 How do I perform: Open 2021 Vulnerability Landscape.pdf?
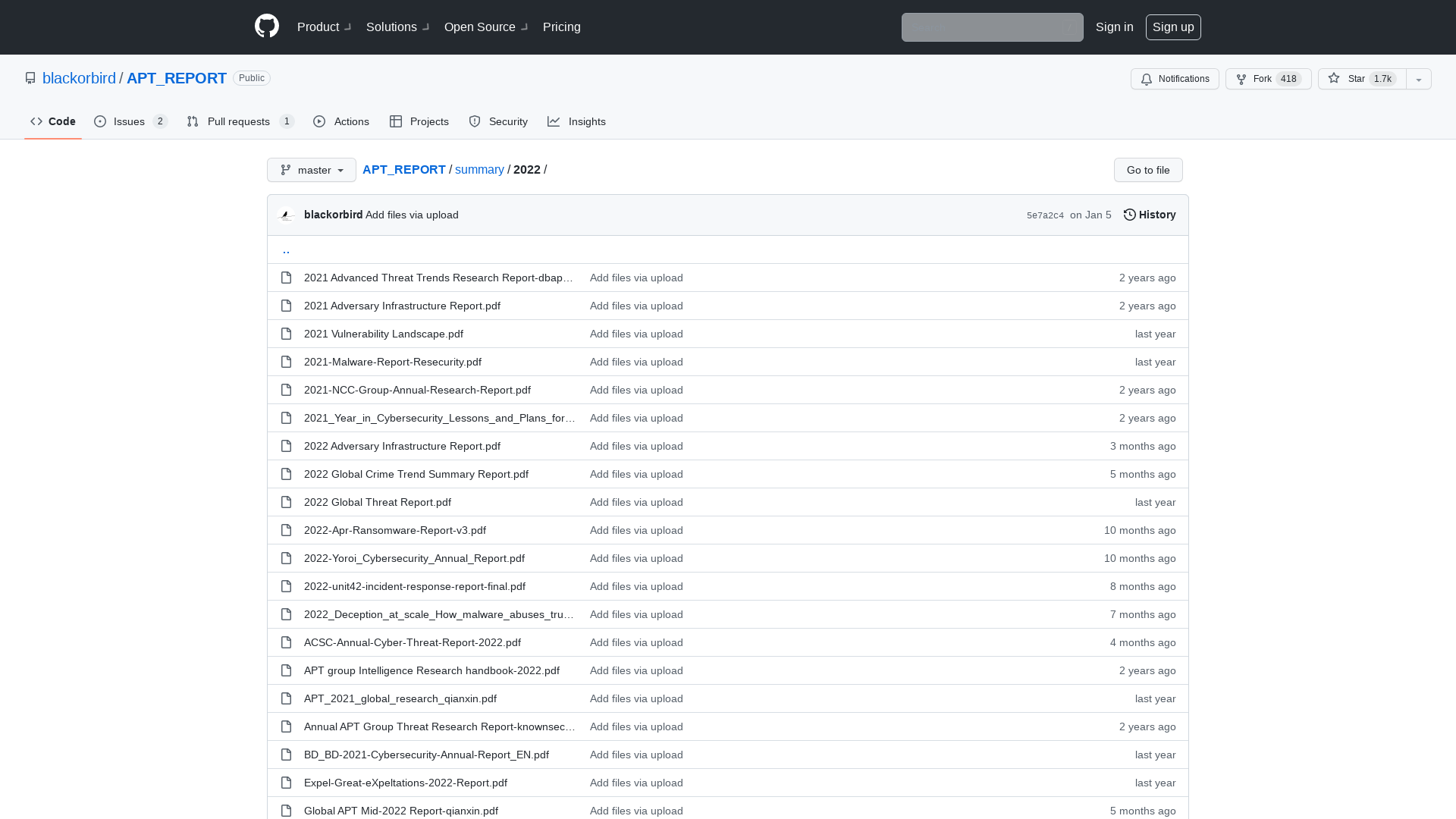coord(384,334)
